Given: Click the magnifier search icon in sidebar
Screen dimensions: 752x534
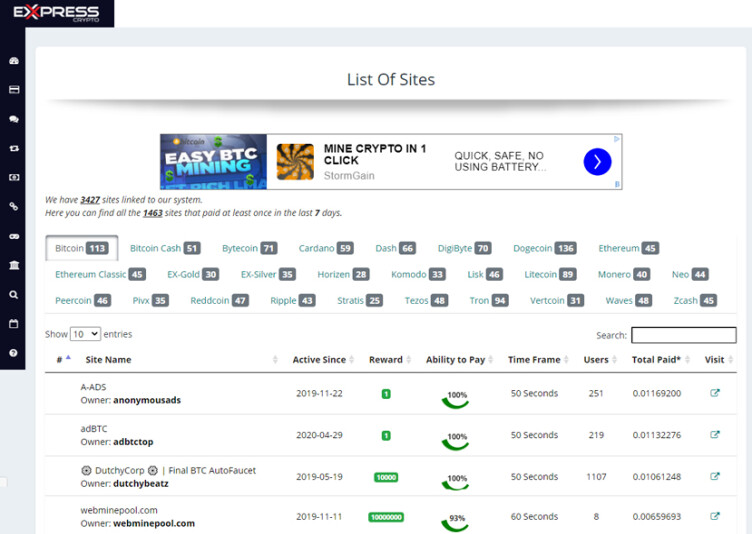Looking at the screenshot, I should tap(14, 295).
